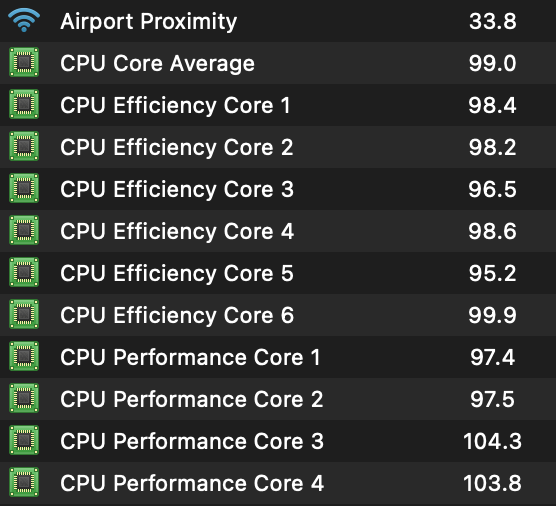Viewport: 556px width, 506px height.
Task: Click the chip icon for CPU Performance Core 1
Action: pyautogui.click(x=24, y=356)
